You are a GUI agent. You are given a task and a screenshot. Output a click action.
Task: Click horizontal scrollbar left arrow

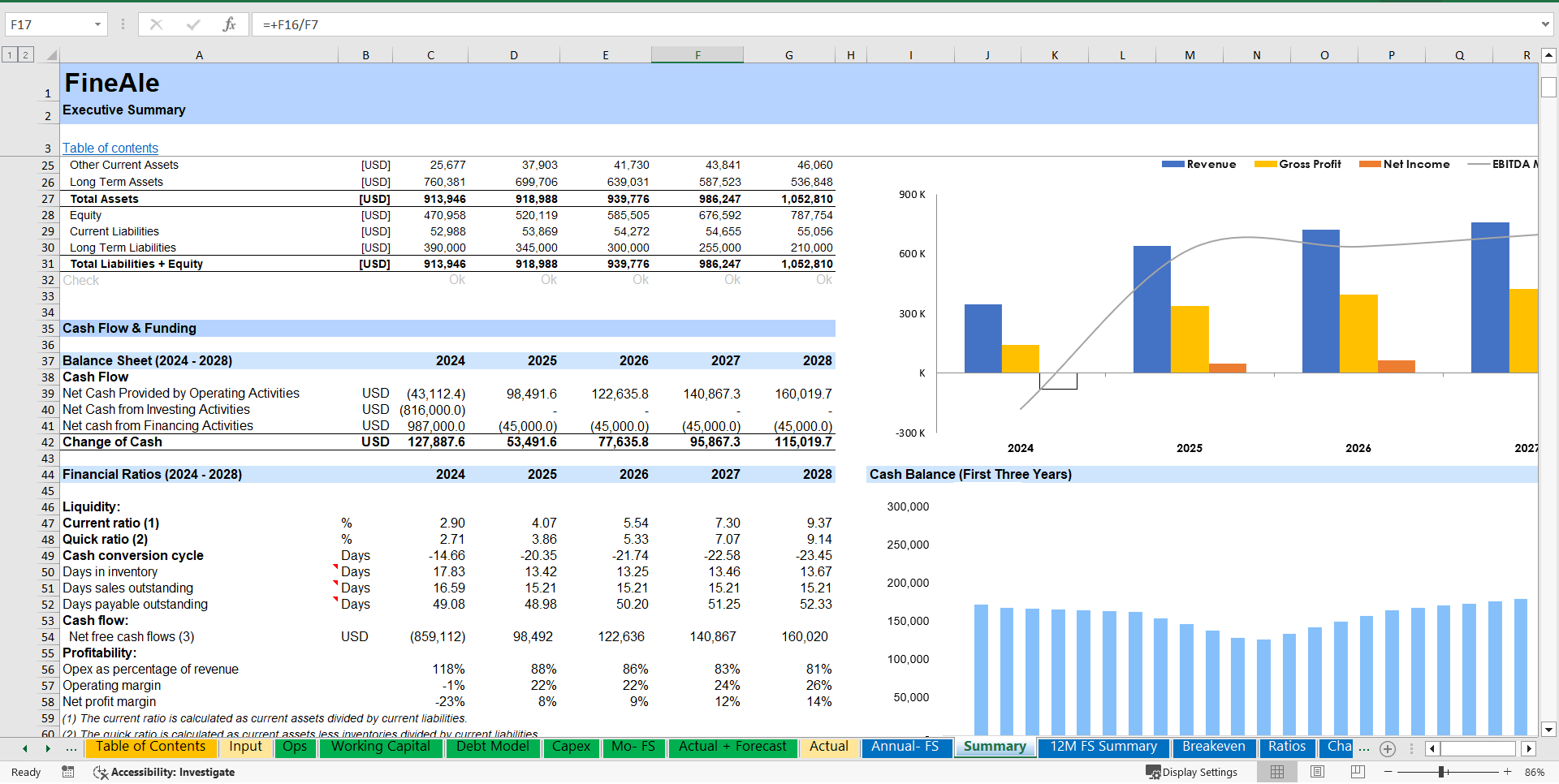tap(1432, 748)
